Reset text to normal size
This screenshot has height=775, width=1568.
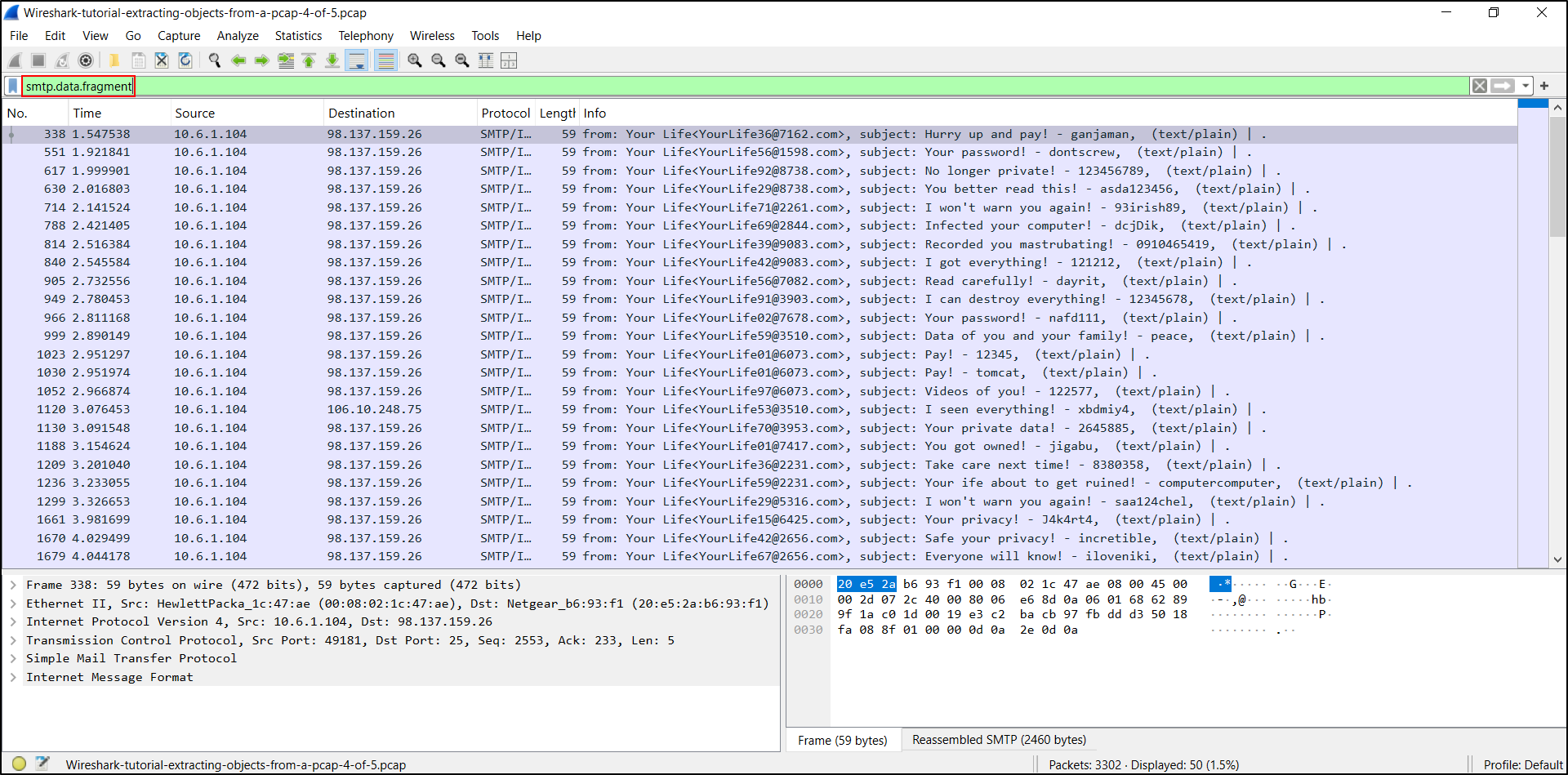pyautogui.click(x=462, y=60)
